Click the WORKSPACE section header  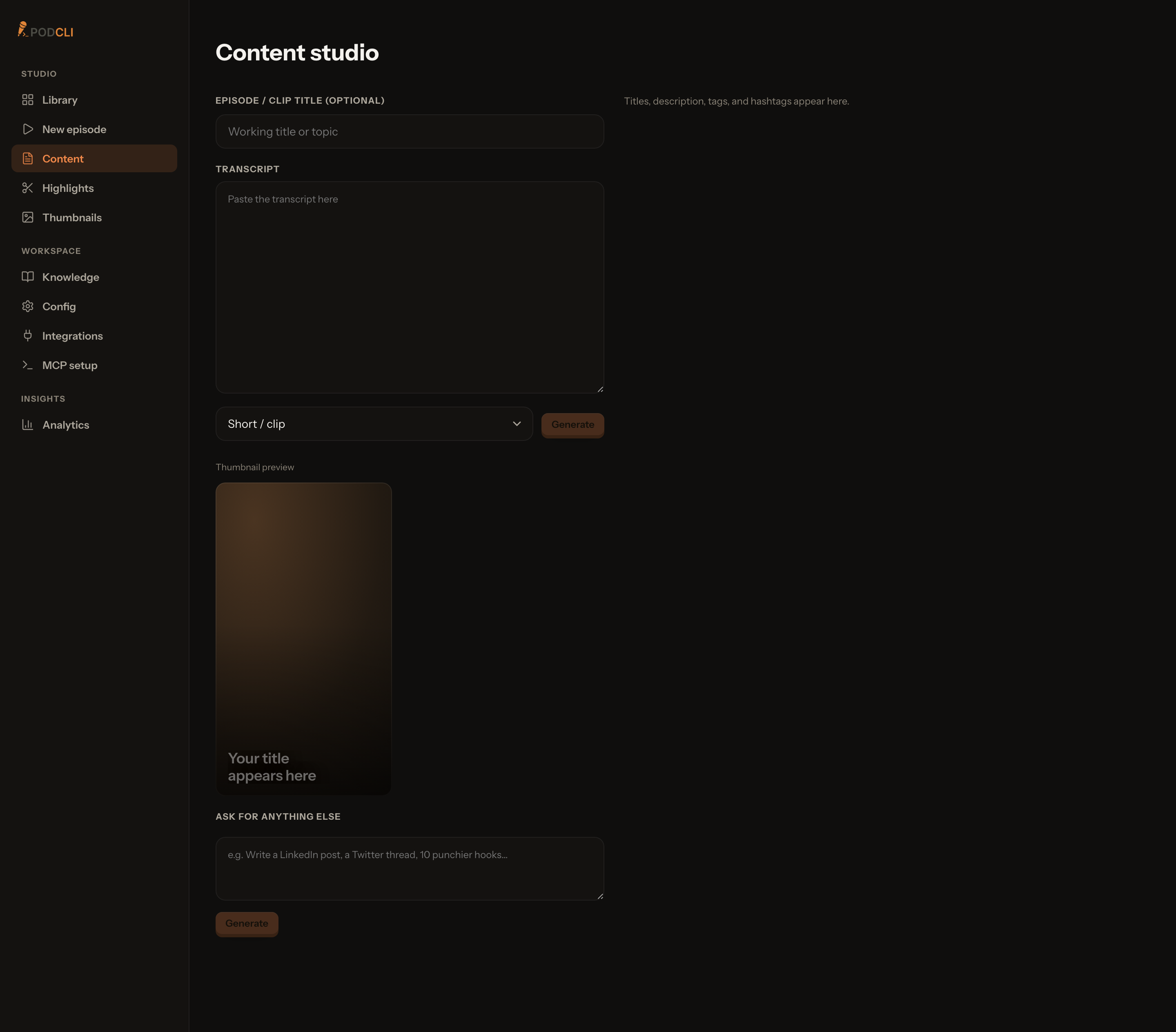[x=51, y=251]
